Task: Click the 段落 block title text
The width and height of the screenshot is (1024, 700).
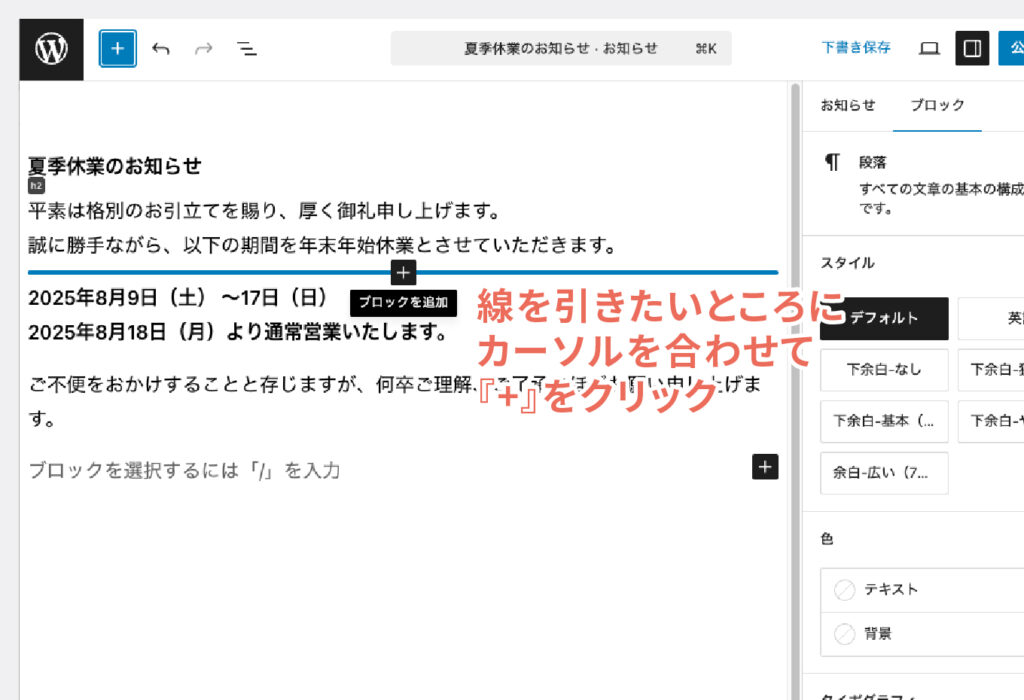Action: [x=872, y=162]
